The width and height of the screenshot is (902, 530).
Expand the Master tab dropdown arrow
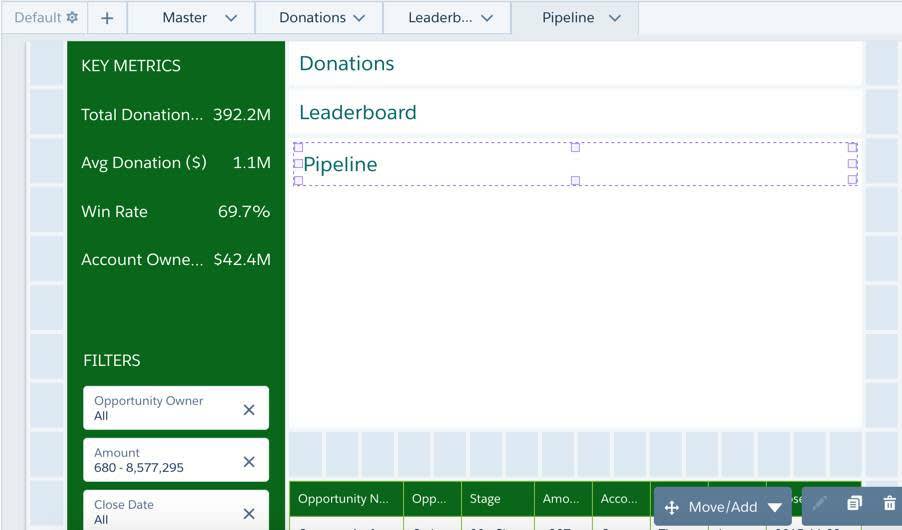[231, 18]
